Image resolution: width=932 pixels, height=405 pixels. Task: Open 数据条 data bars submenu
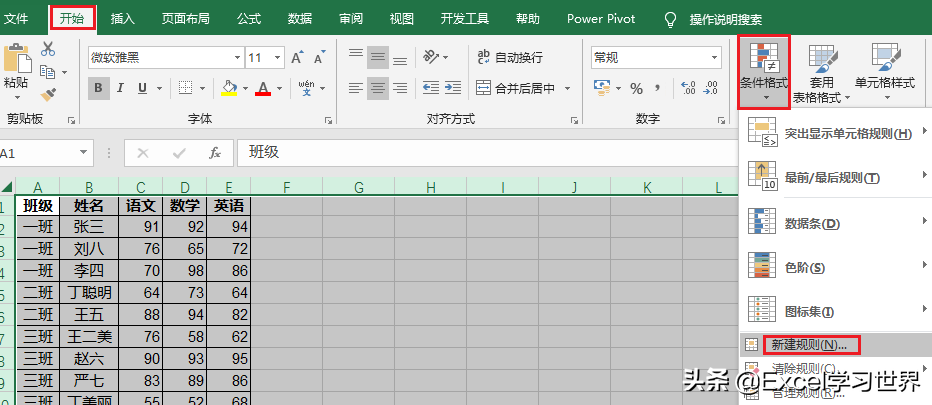(835, 222)
